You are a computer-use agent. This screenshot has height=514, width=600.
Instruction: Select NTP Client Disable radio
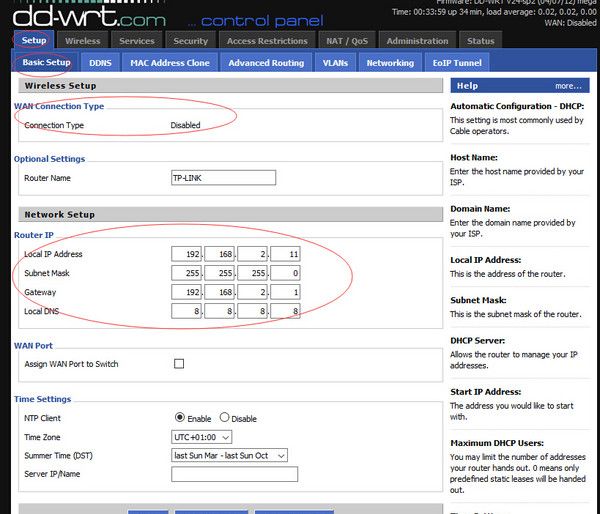pyautogui.click(x=224, y=417)
